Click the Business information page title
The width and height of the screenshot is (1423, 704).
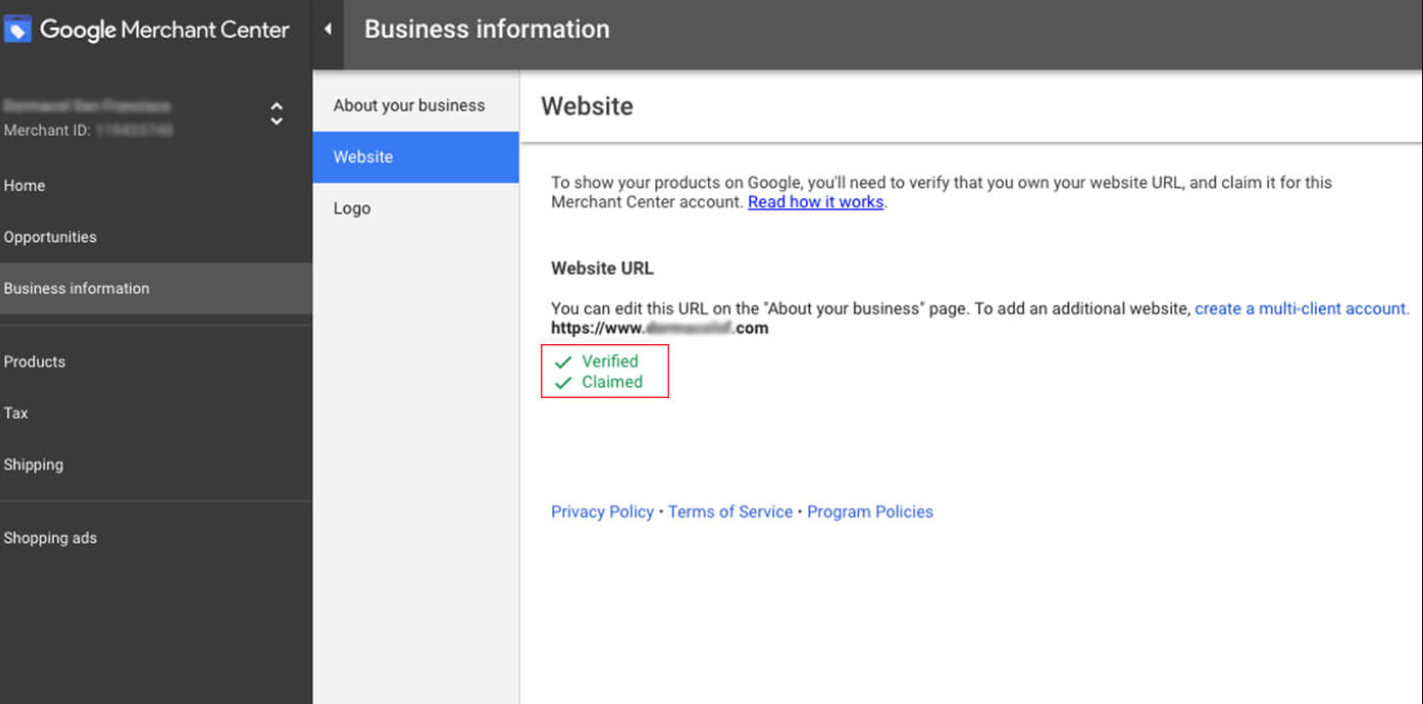pyautogui.click(x=487, y=29)
